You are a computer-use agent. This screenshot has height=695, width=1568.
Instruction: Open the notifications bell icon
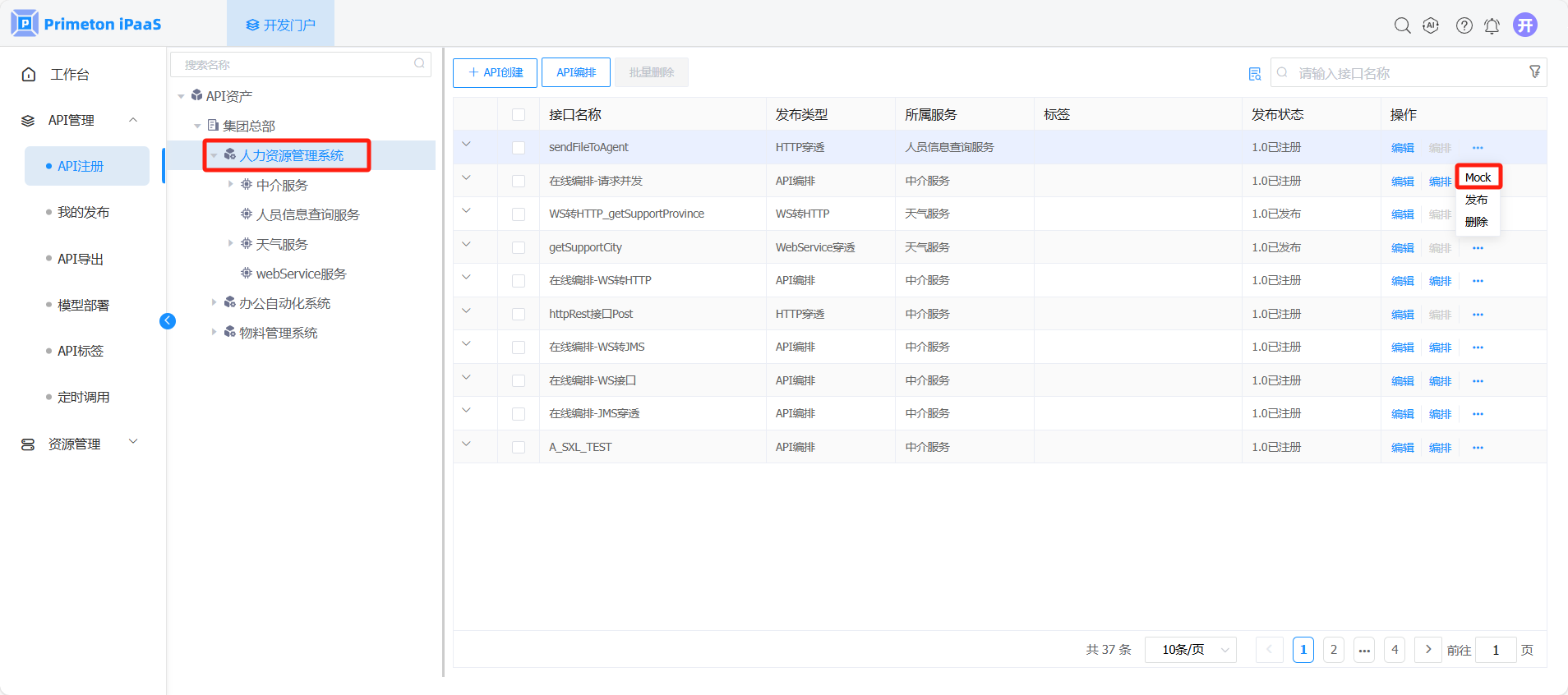(x=1492, y=26)
